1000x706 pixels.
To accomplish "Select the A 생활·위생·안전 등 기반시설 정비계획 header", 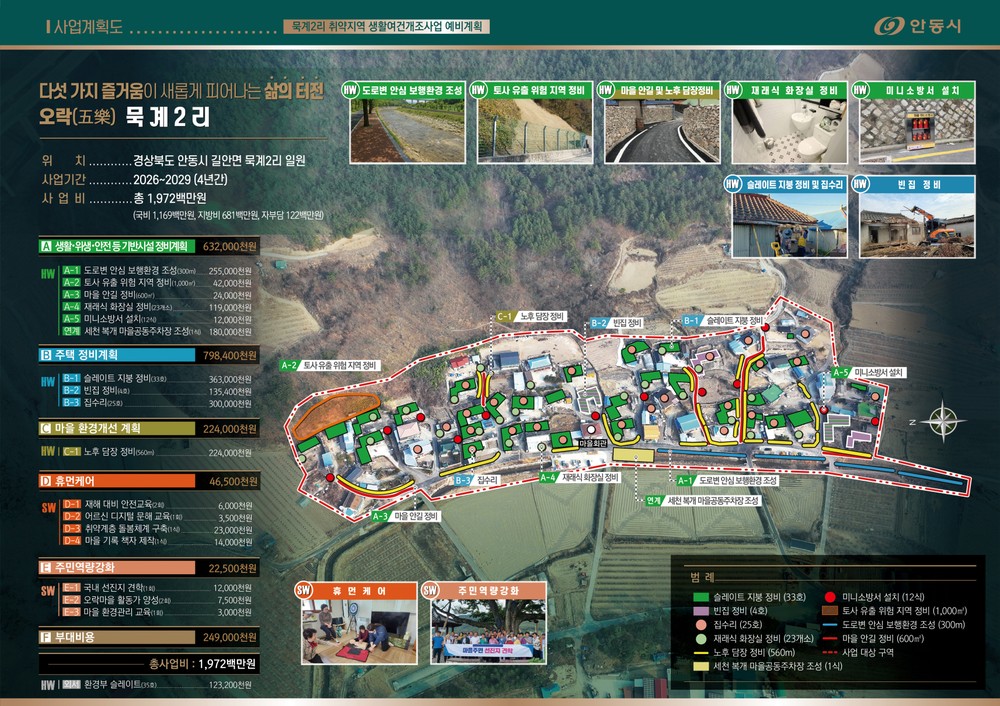I will coord(149,246).
